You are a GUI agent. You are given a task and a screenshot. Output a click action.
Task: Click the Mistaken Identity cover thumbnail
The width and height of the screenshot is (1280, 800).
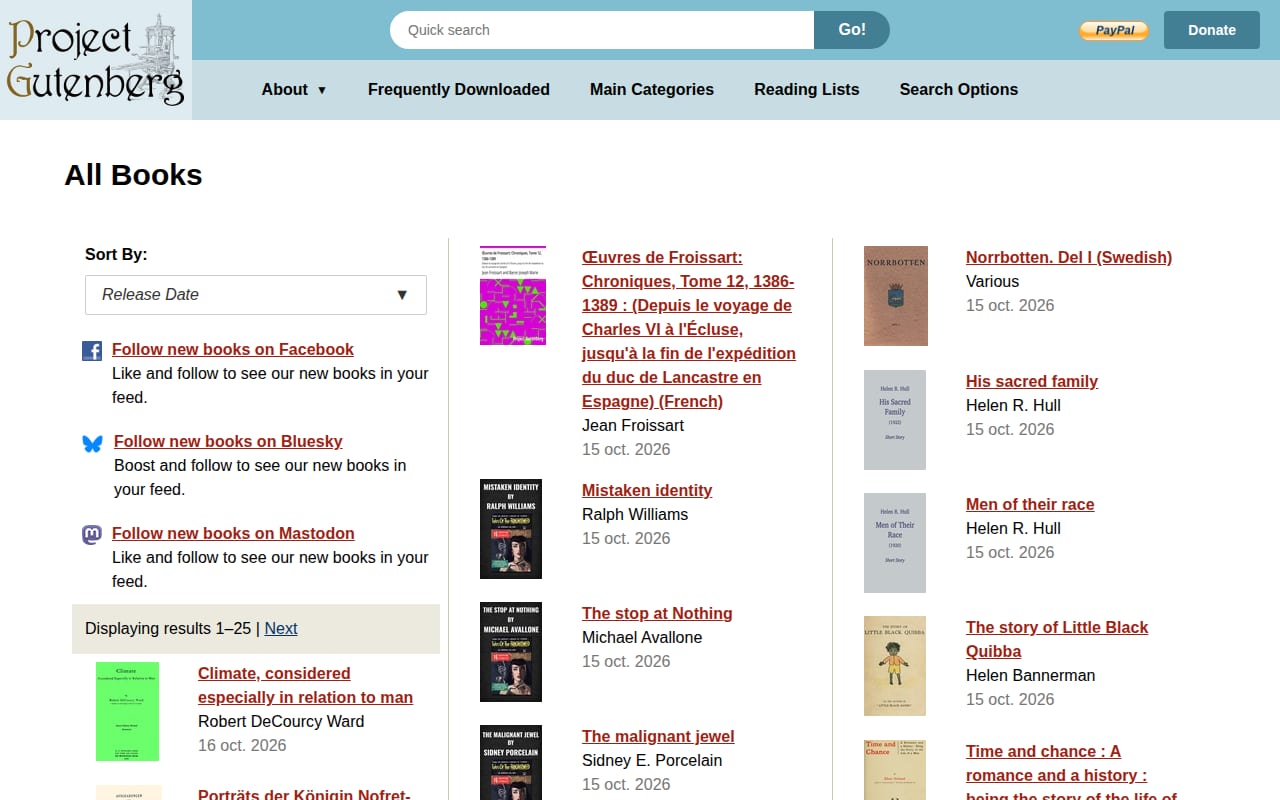(511, 529)
